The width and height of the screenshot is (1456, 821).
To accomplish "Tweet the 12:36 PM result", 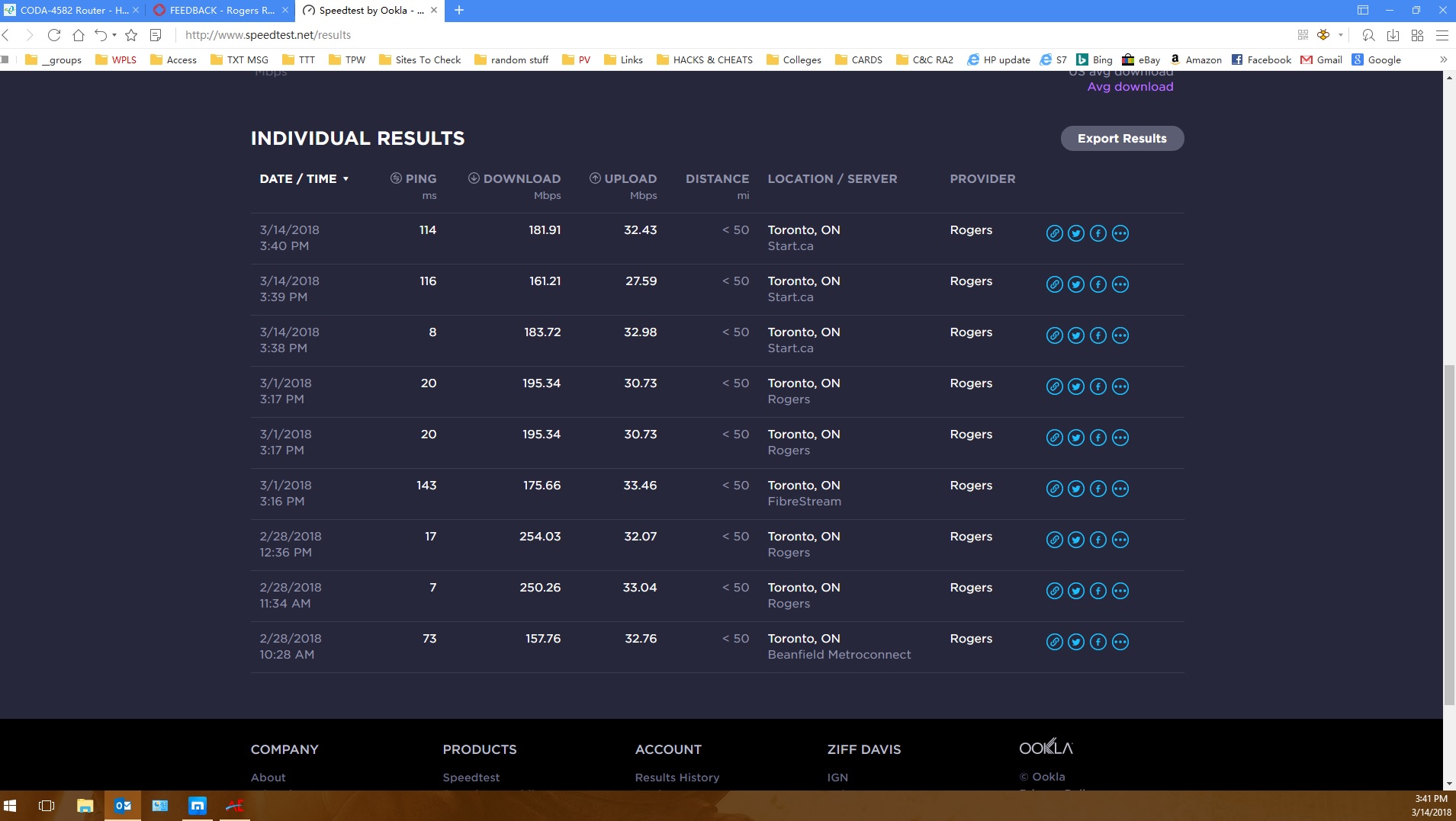I will (x=1076, y=540).
